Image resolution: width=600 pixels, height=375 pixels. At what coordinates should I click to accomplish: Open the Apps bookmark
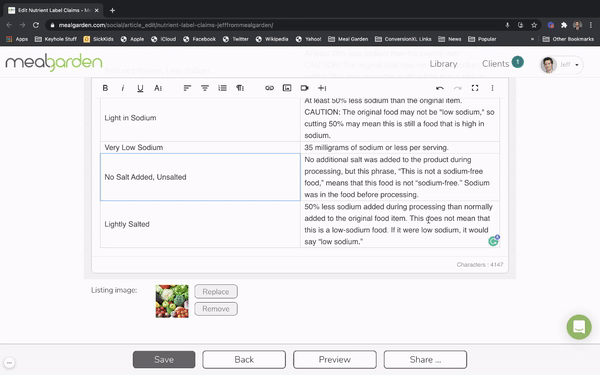(17, 39)
